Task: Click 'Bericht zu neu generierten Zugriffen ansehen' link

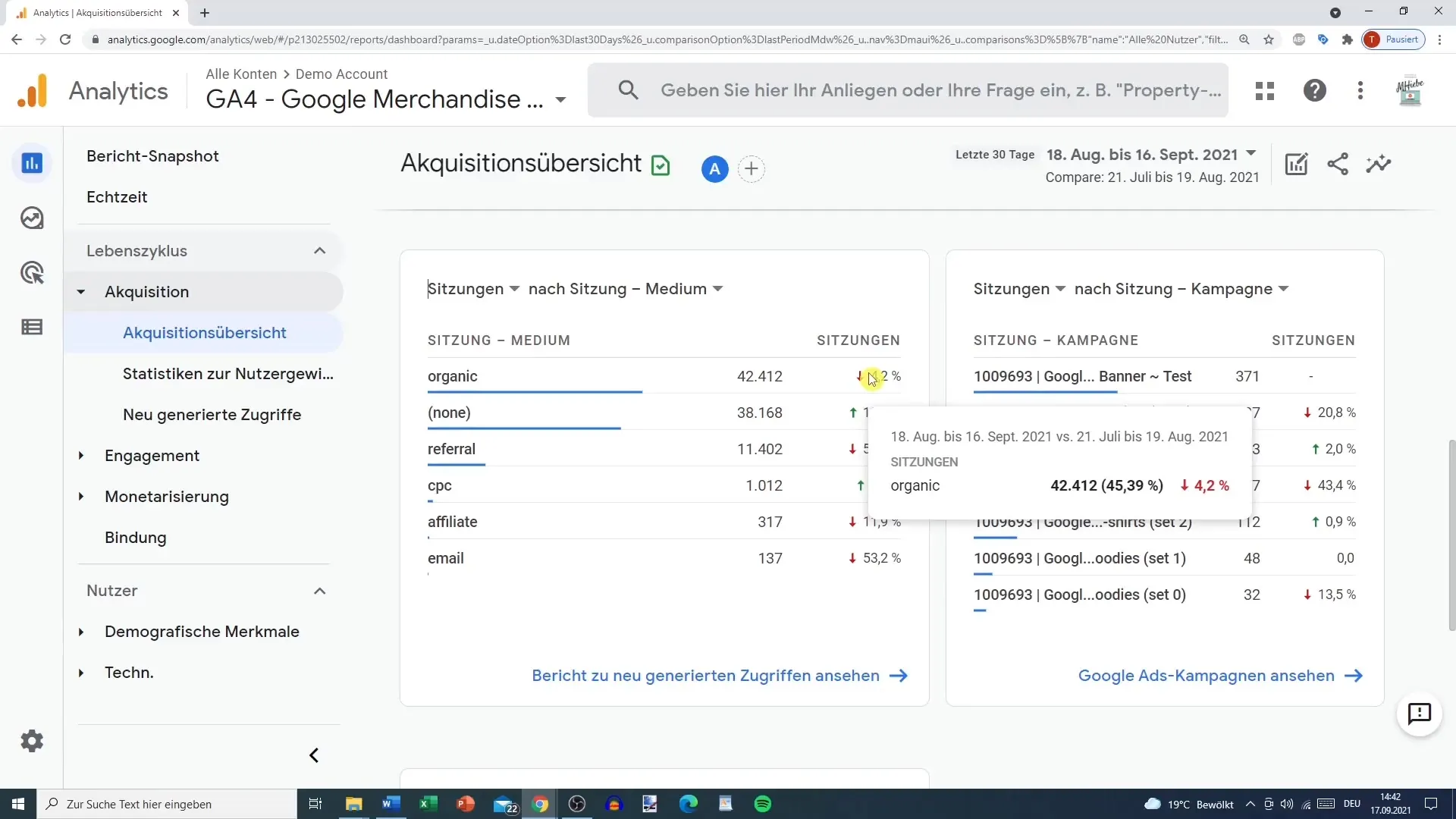Action: [720, 676]
